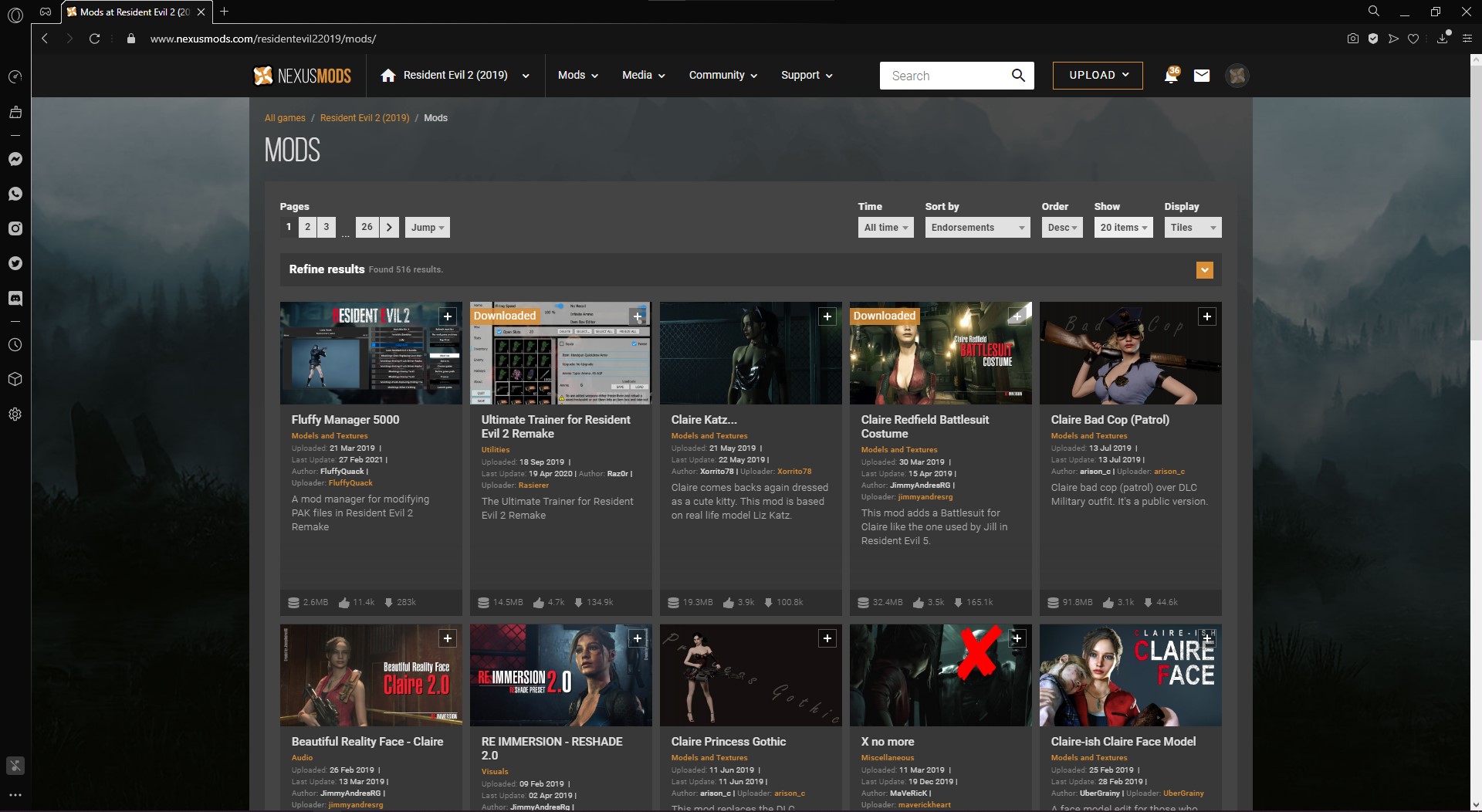Open the Opera shield privacy icon
1482x812 pixels.
coord(1373,39)
